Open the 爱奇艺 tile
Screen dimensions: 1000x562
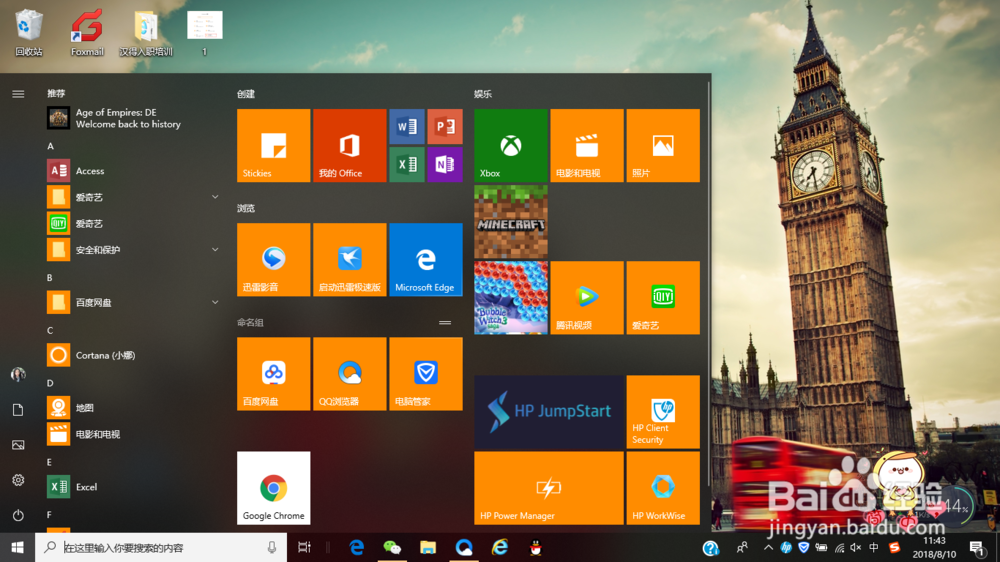pyautogui.click(x=663, y=297)
